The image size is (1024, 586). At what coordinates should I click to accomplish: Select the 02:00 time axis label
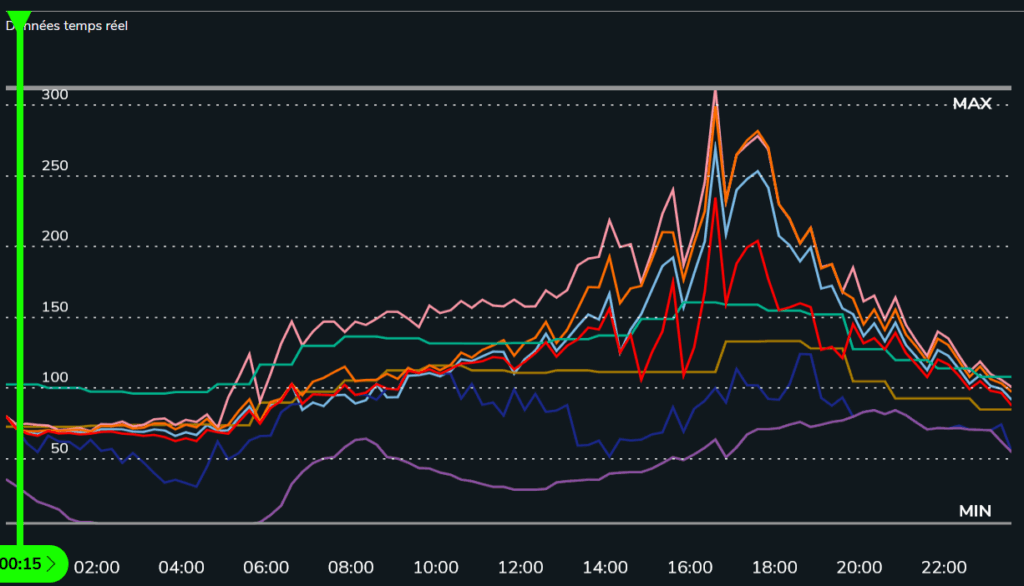coord(97,566)
